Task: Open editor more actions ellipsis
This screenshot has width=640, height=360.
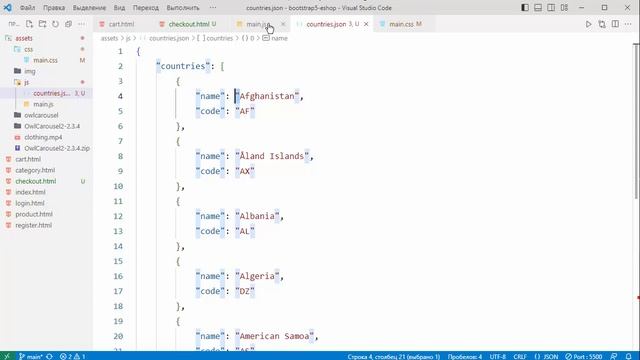Action: coord(628,24)
